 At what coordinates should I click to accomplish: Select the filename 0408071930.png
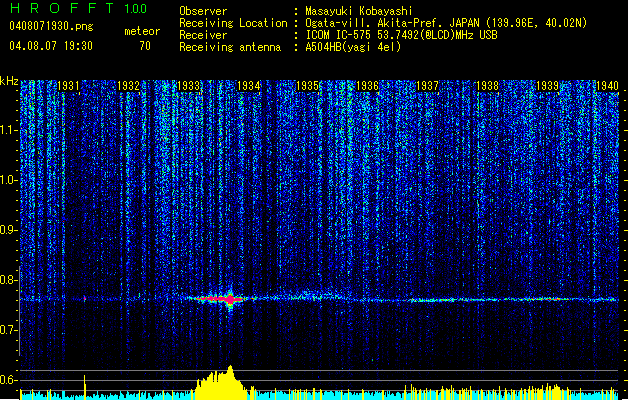51,26
